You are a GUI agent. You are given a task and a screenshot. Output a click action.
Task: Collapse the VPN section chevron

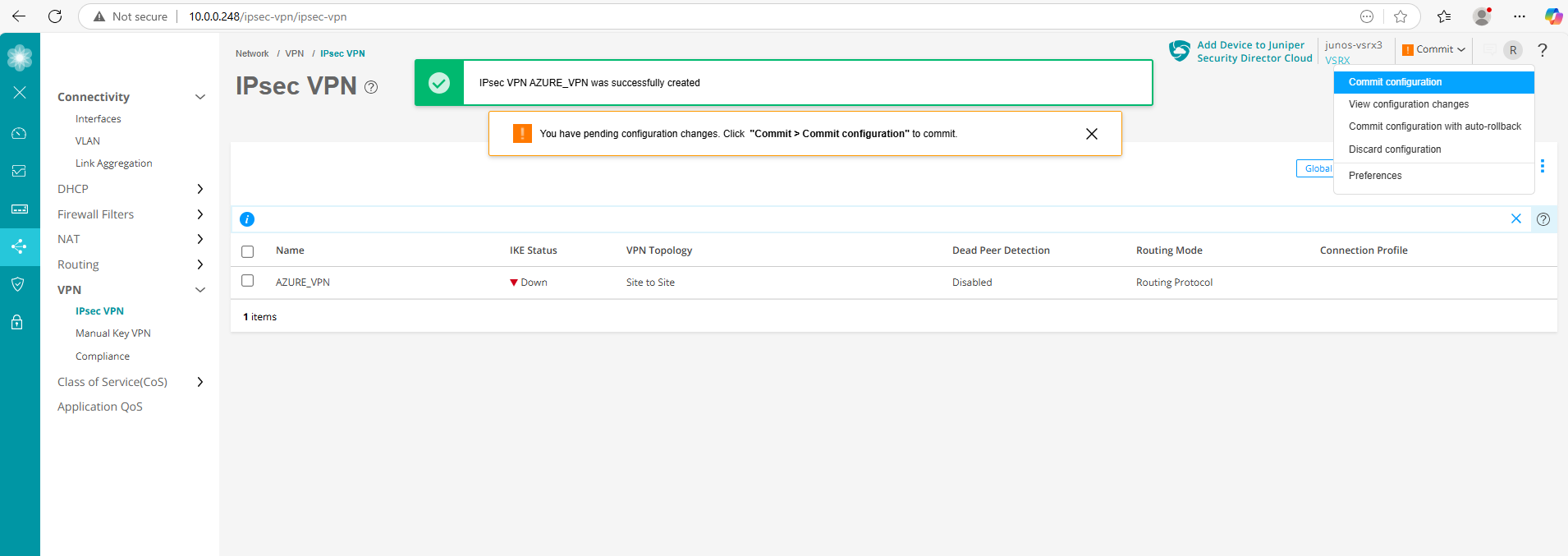199,290
